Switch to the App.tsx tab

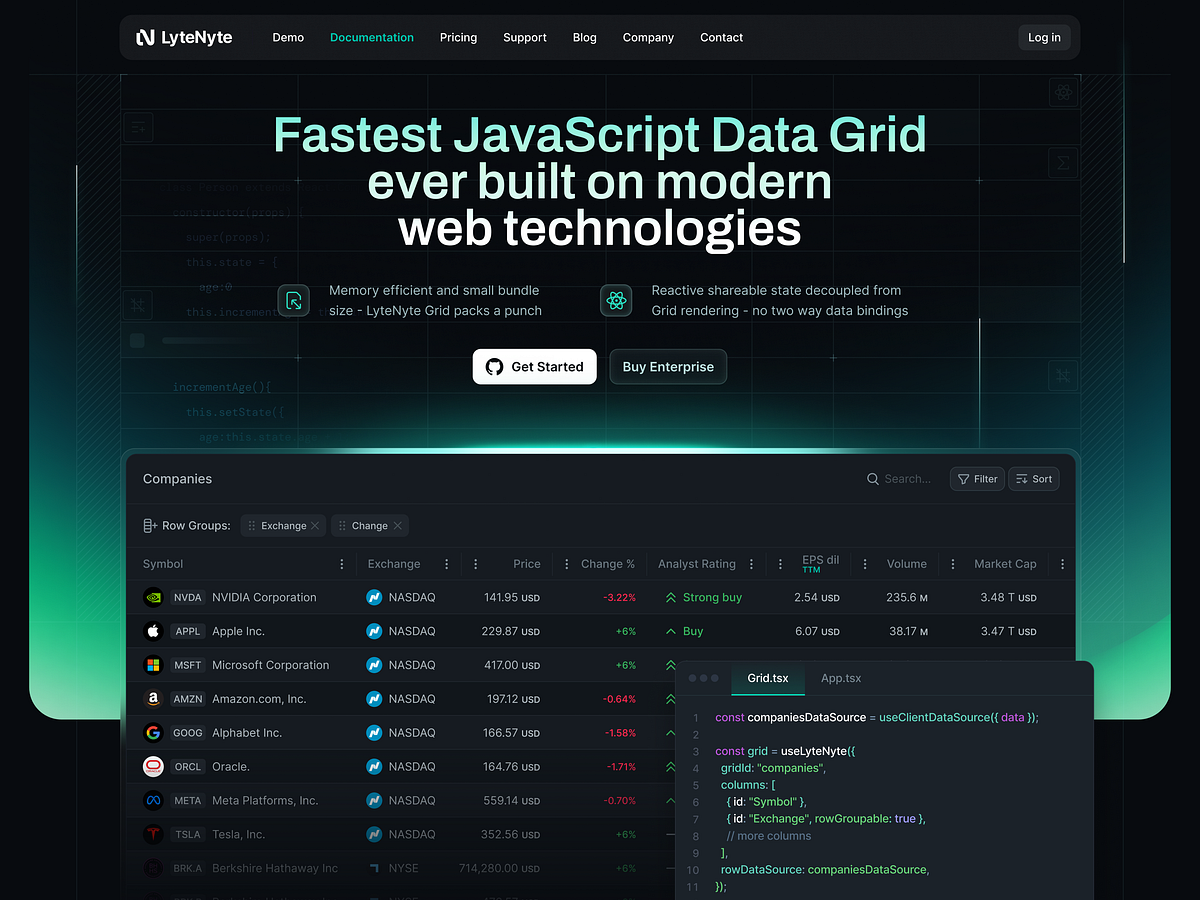click(x=840, y=678)
